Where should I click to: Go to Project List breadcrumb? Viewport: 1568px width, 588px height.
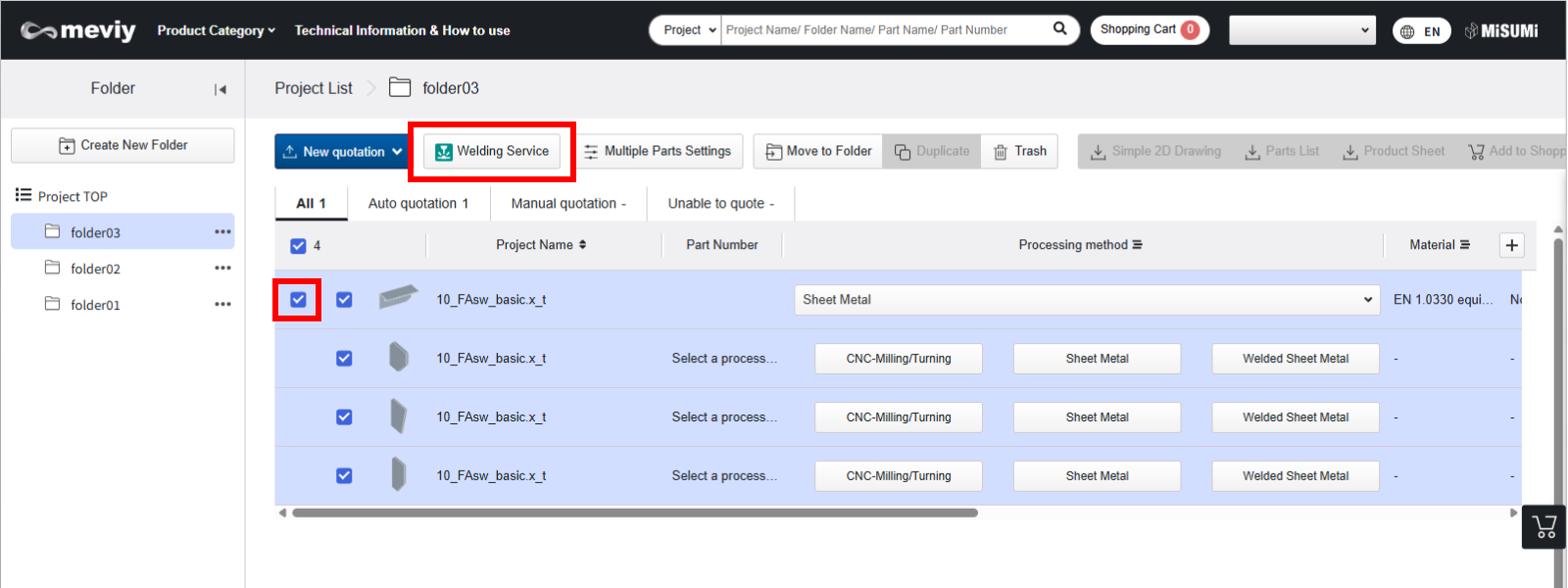[x=314, y=88]
